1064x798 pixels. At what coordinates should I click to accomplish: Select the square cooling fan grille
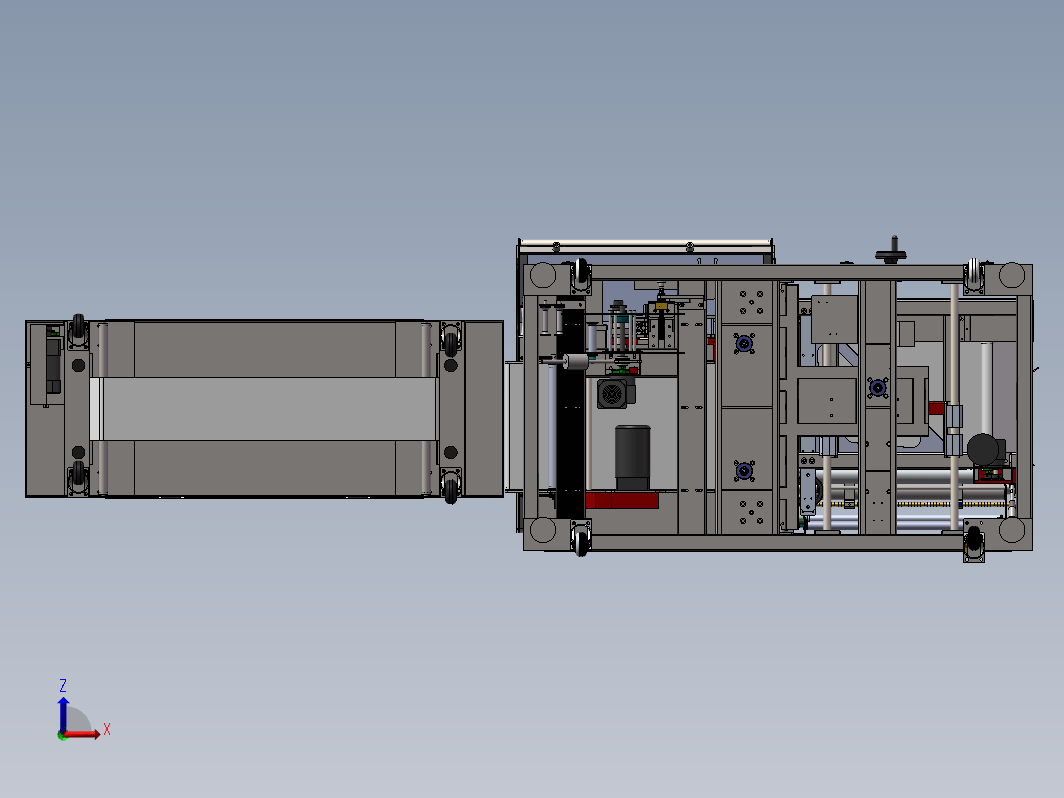pyautogui.click(x=611, y=394)
